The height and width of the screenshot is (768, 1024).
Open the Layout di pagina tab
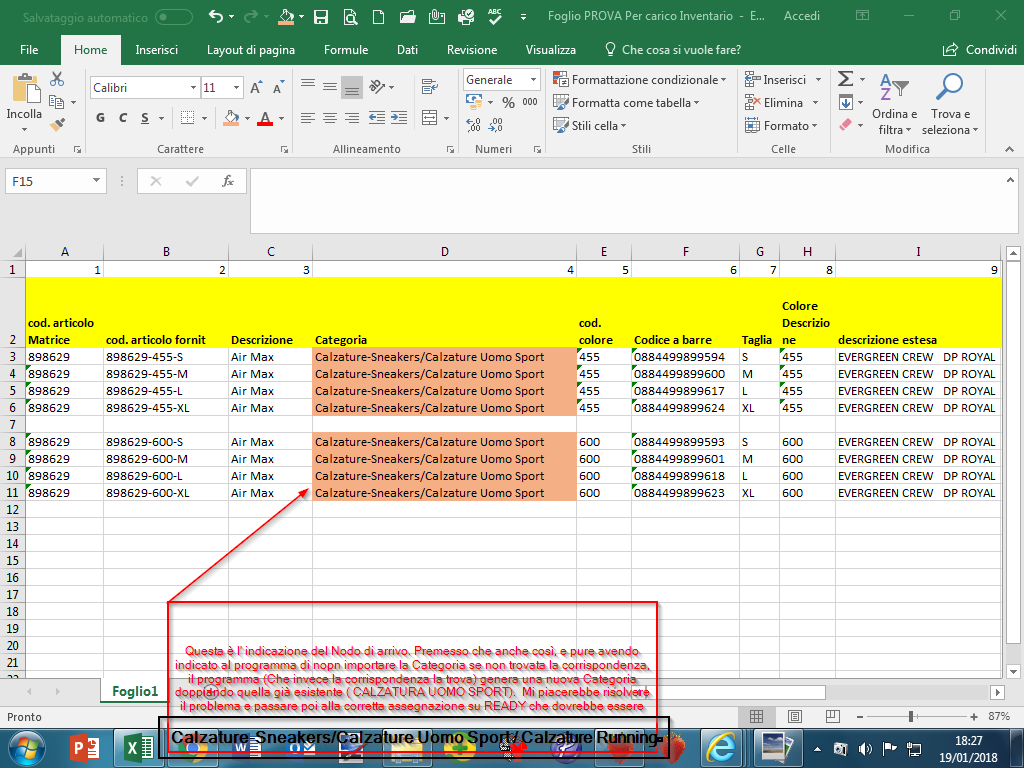click(x=250, y=50)
